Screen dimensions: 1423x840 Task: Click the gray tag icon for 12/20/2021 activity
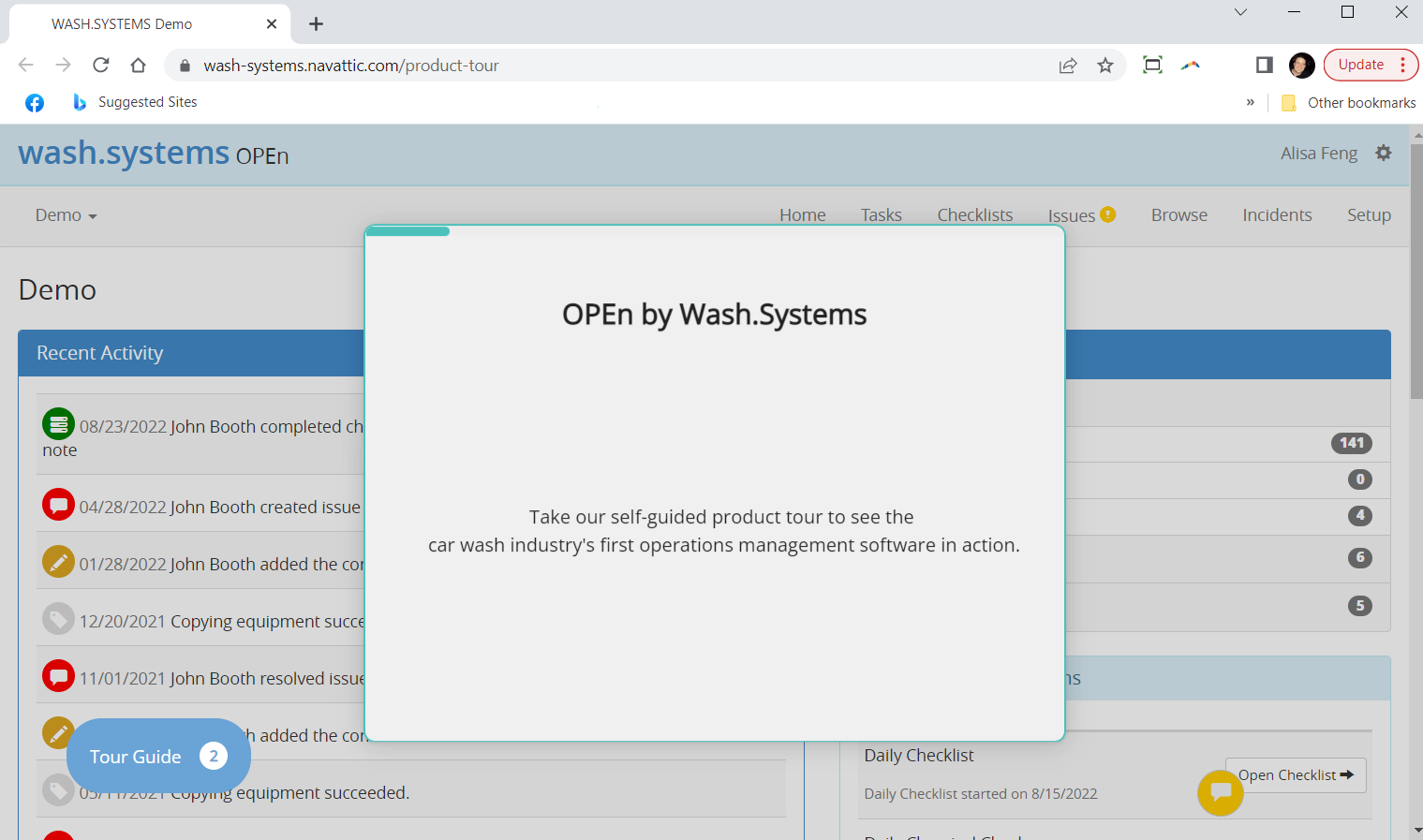58,619
